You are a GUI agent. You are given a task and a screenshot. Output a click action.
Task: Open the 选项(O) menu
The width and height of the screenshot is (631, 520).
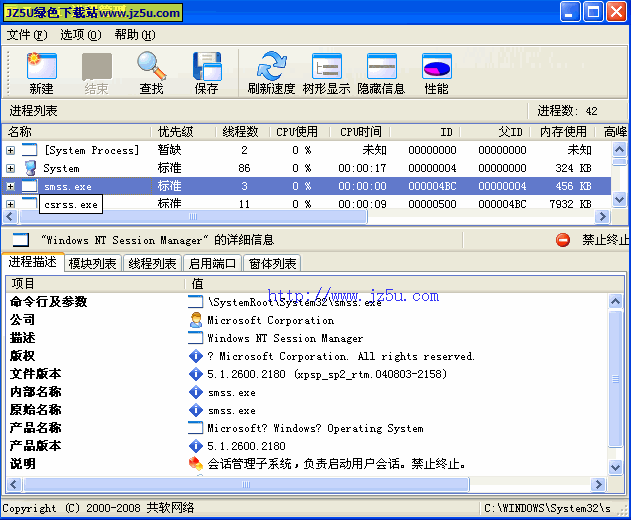[x=81, y=35]
